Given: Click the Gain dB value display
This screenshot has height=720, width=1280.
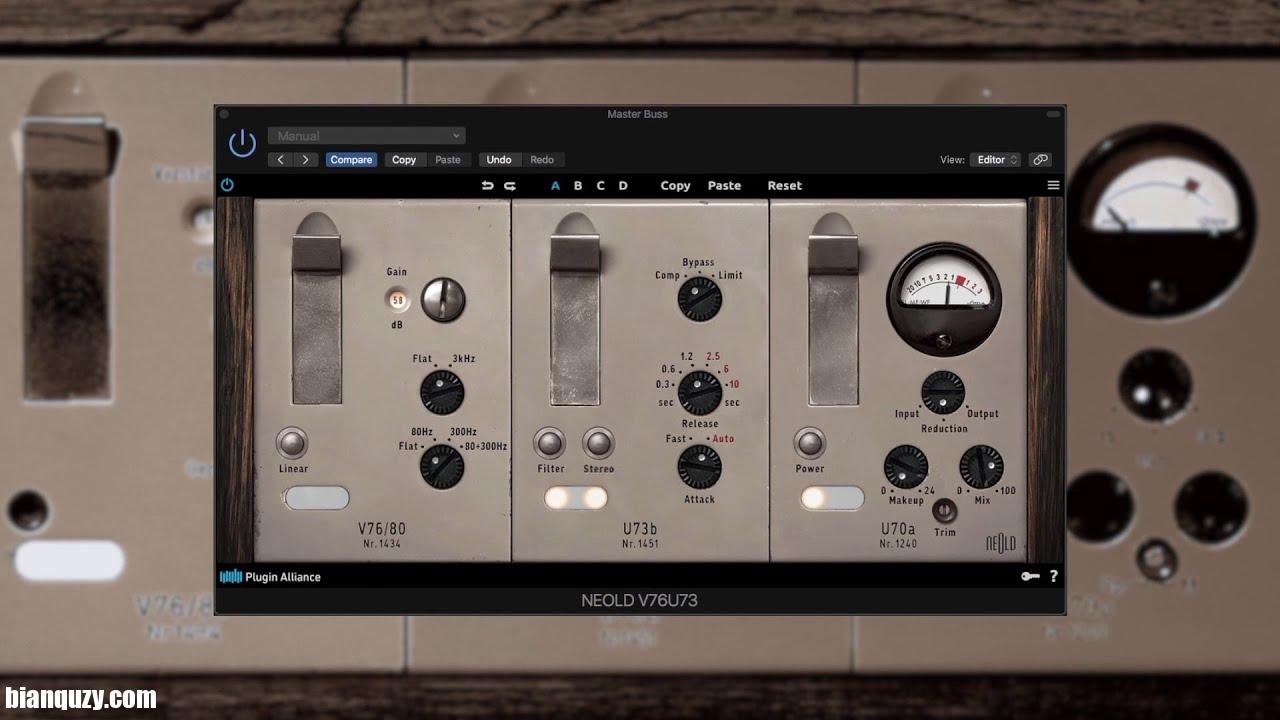Looking at the screenshot, I should coord(398,299).
